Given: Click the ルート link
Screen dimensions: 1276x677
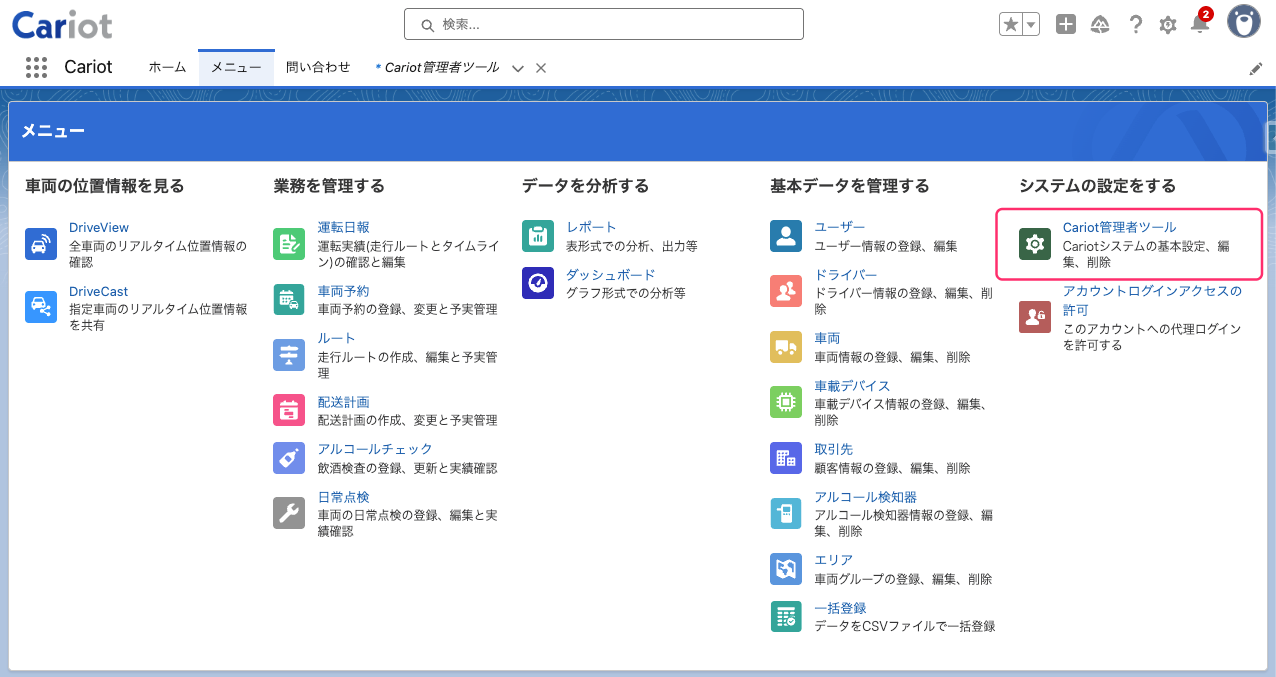Looking at the screenshot, I should point(337,339).
